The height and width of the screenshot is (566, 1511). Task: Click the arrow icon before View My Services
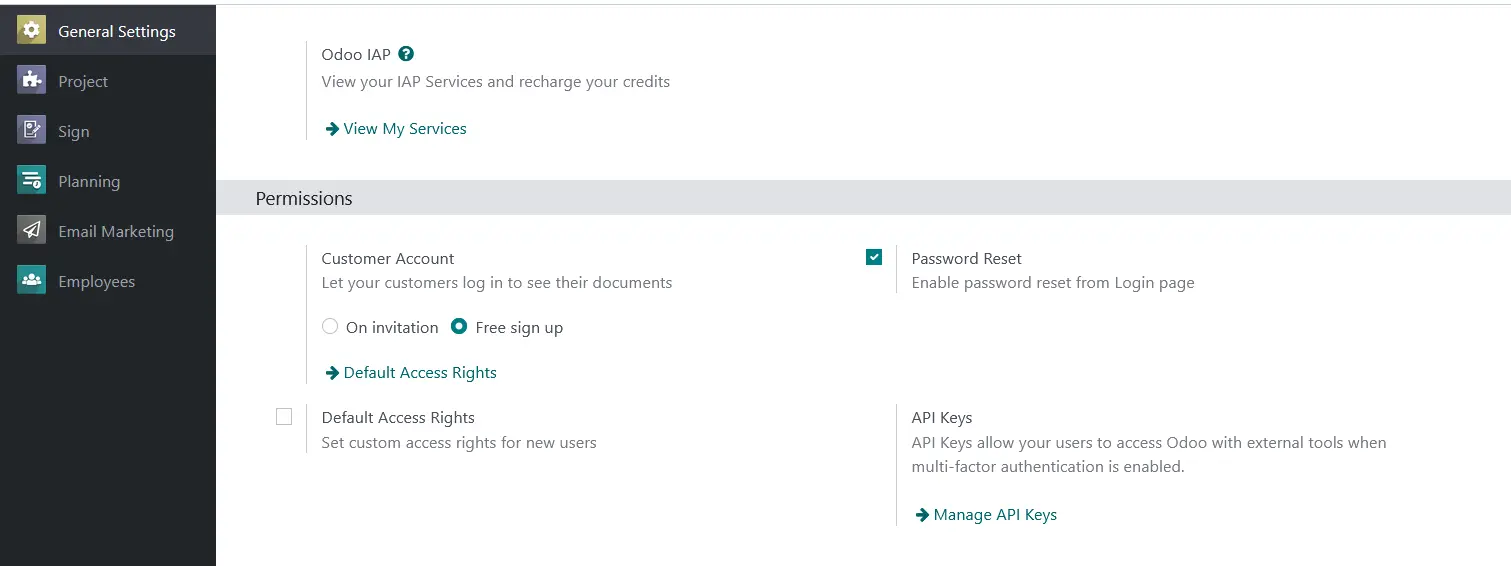pos(332,129)
